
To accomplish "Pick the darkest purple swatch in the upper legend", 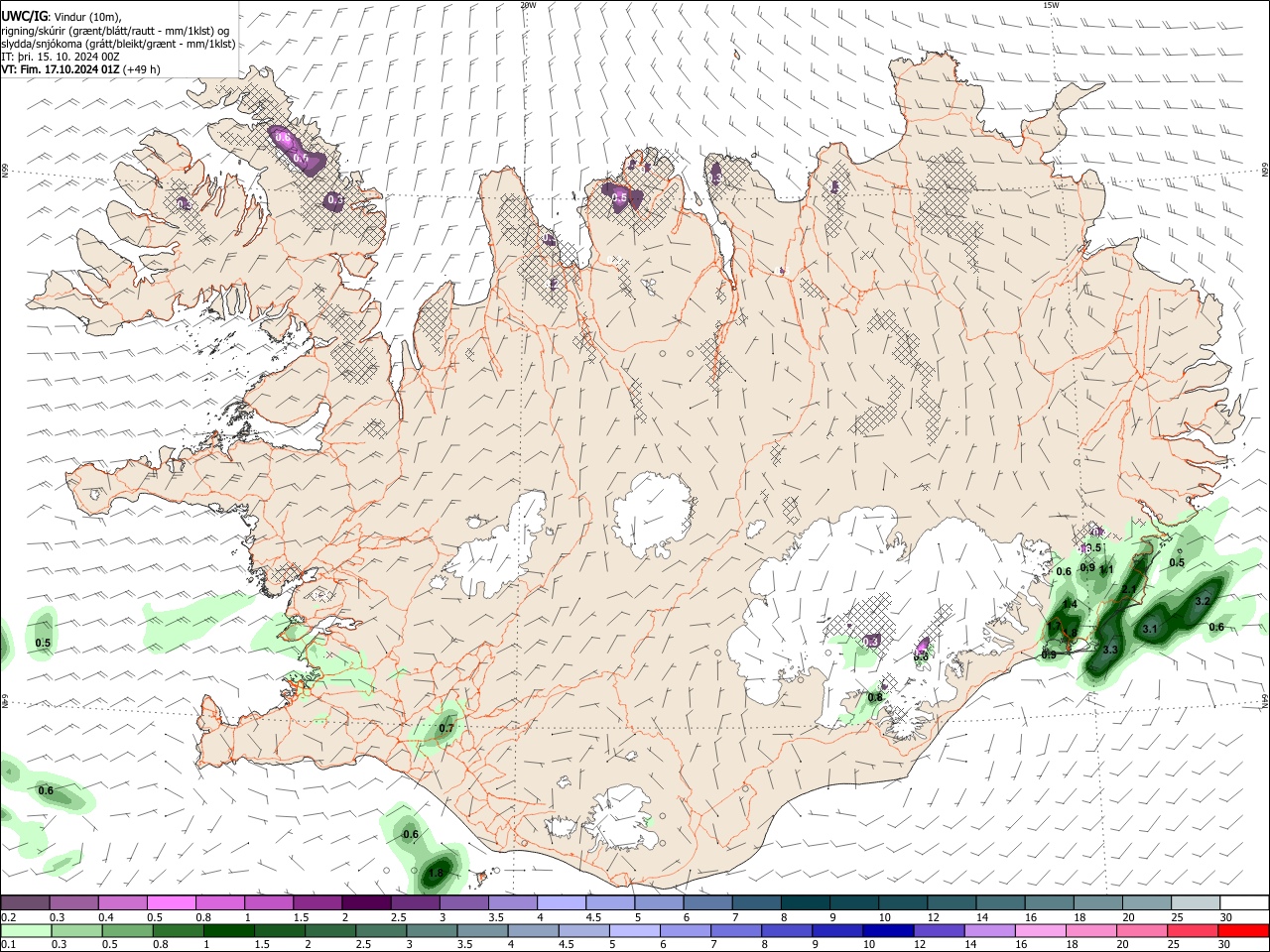I will click(366, 902).
